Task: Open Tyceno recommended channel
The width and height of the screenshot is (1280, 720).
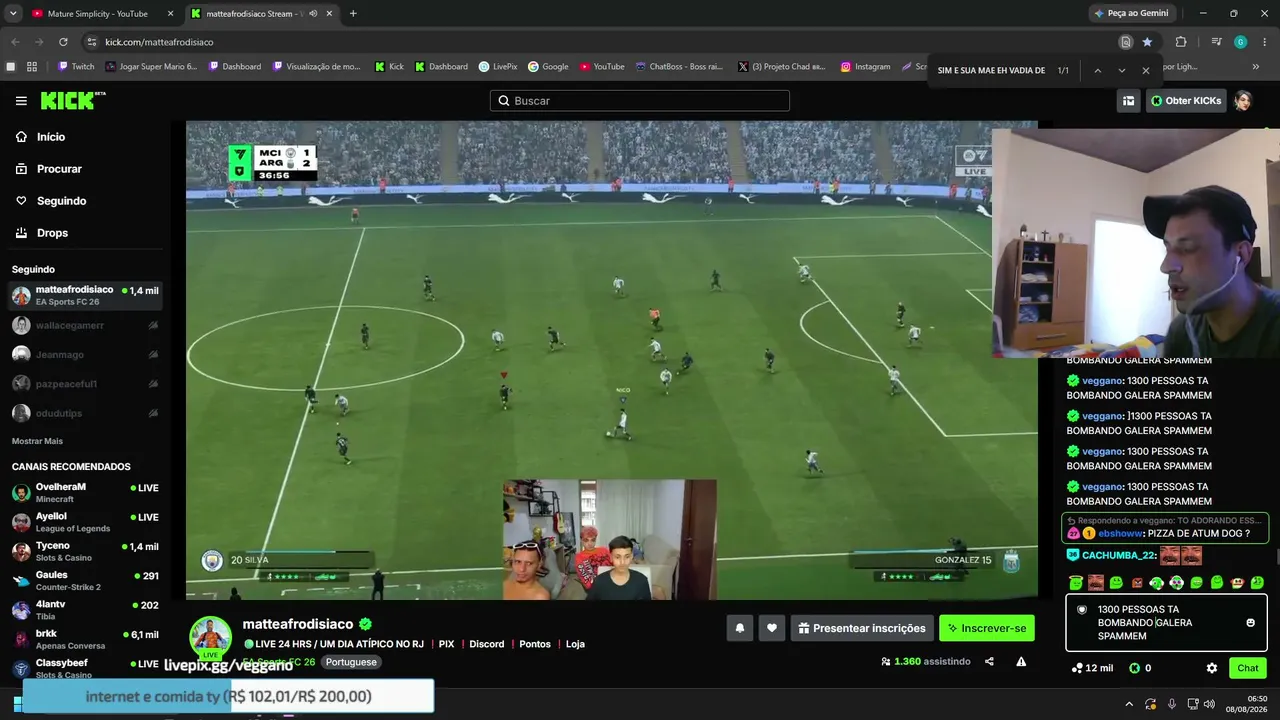Action: pos(85,551)
